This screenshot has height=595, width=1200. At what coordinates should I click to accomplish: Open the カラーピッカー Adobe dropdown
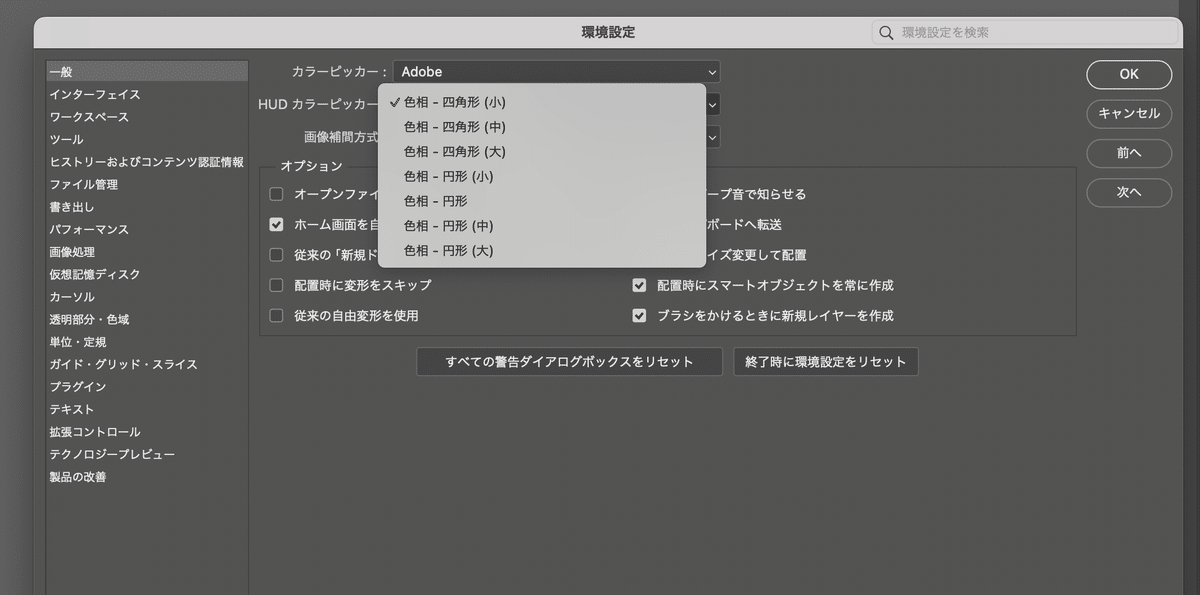(x=556, y=72)
